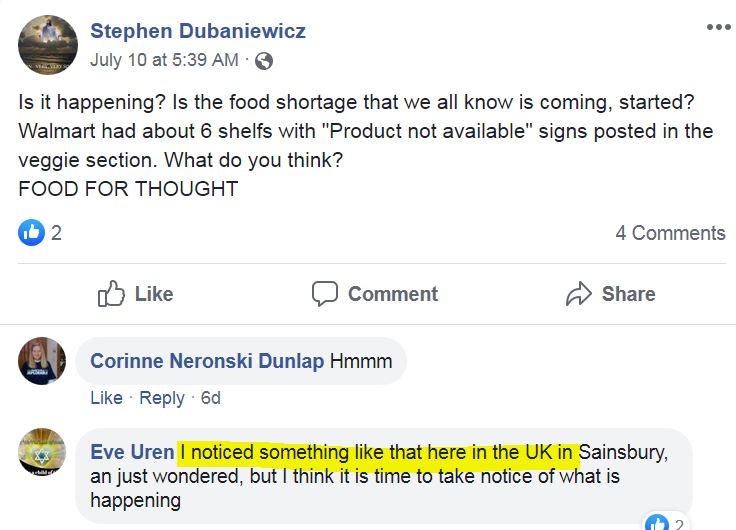Image resolution: width=736 pixels, height=530 pixels.
Task: Open Eve Uren's name link
Action: pos(132,452)
